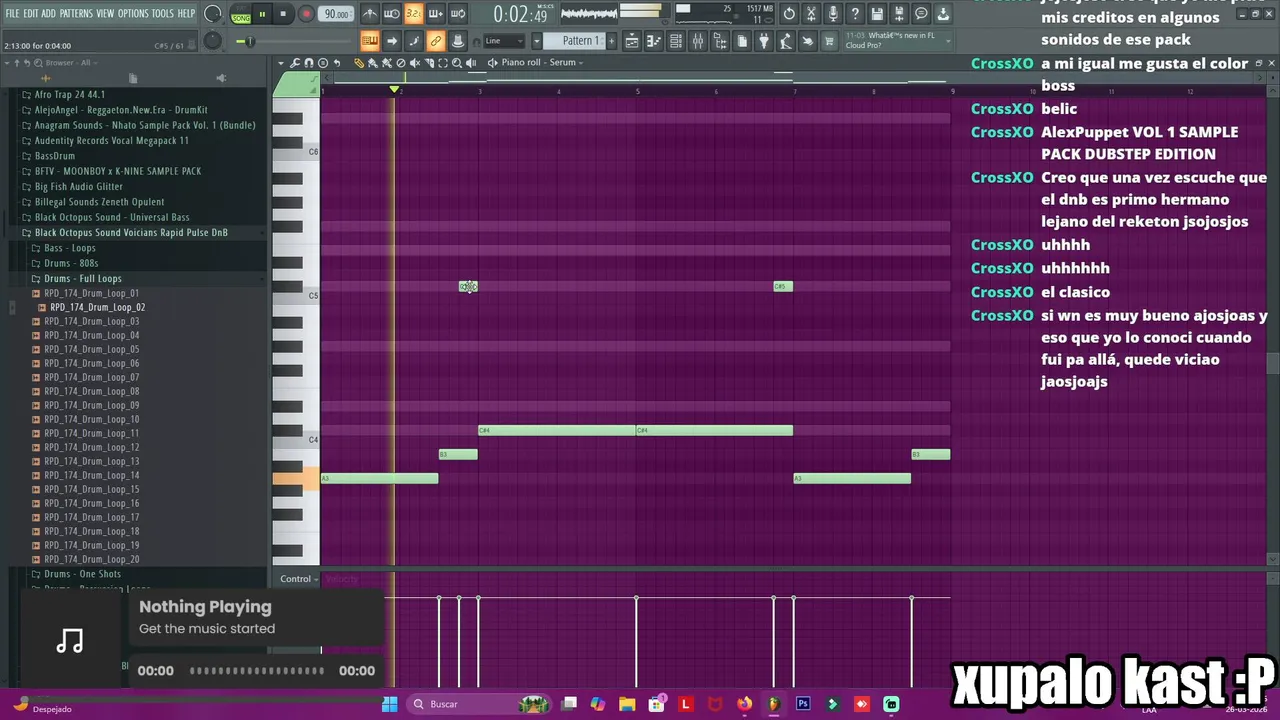Select RPD_174_Drum_Loop_10 sample

[x=91, y=420]
